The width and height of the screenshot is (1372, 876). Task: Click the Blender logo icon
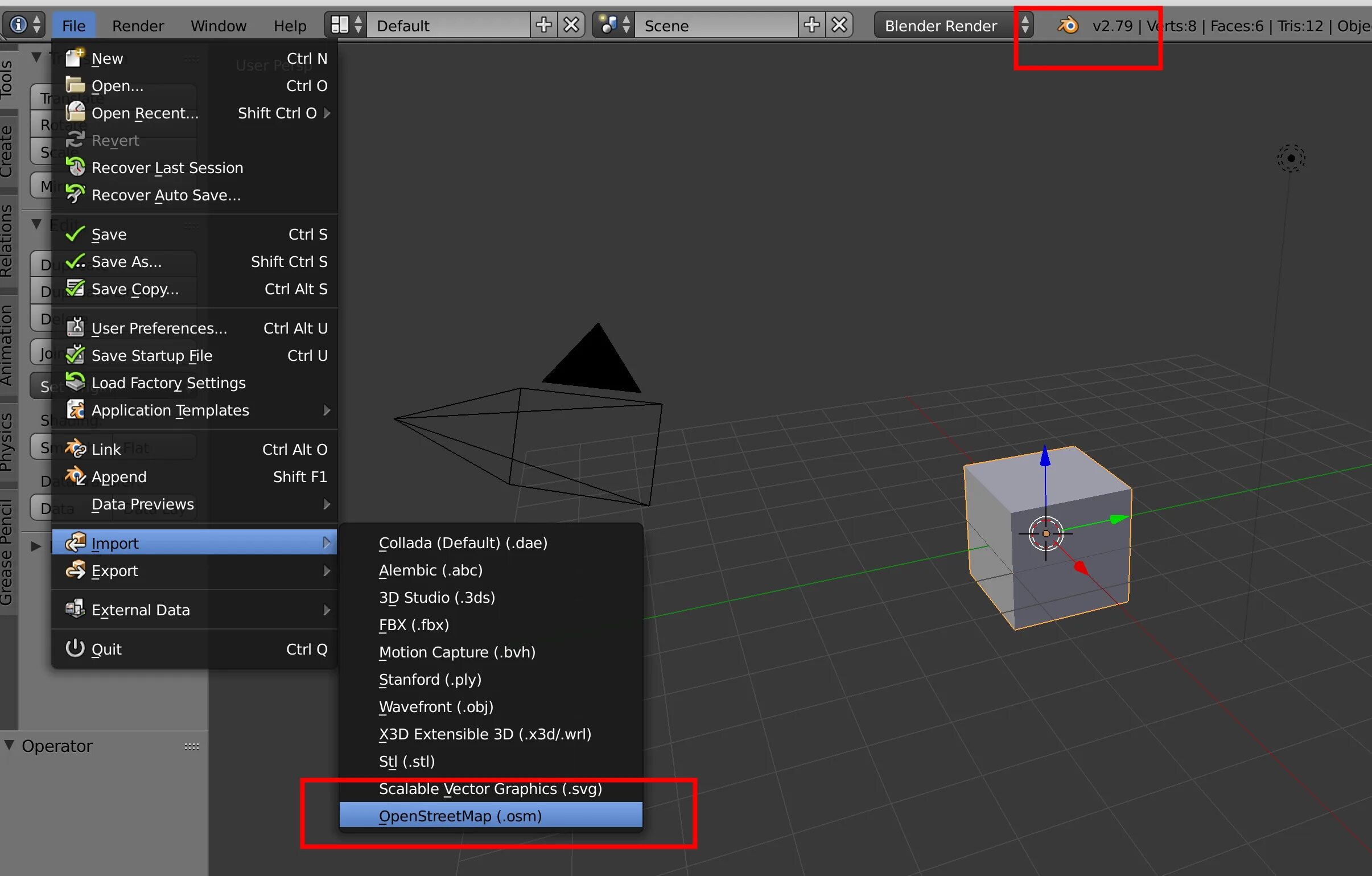pyautogui.click(x=1068, y=25)
